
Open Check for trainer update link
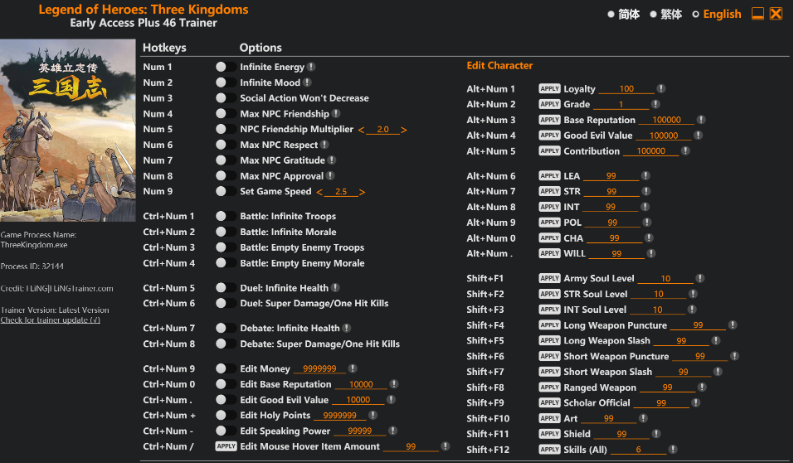coord(50,320)
